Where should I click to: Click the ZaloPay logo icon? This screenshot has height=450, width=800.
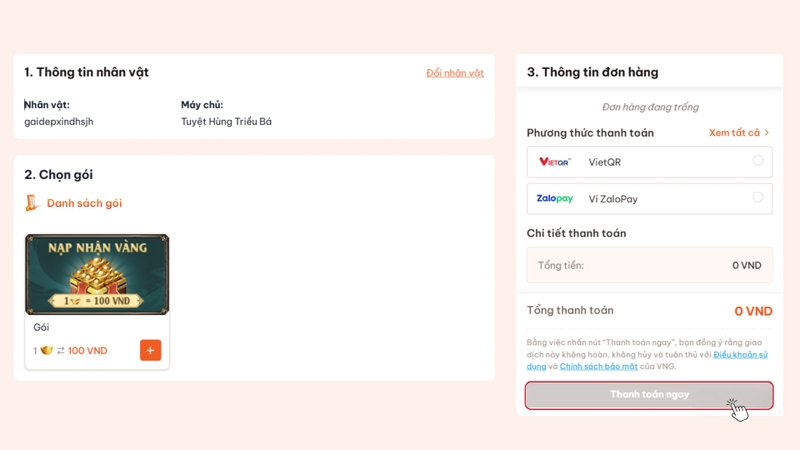[x=555, y=198]
